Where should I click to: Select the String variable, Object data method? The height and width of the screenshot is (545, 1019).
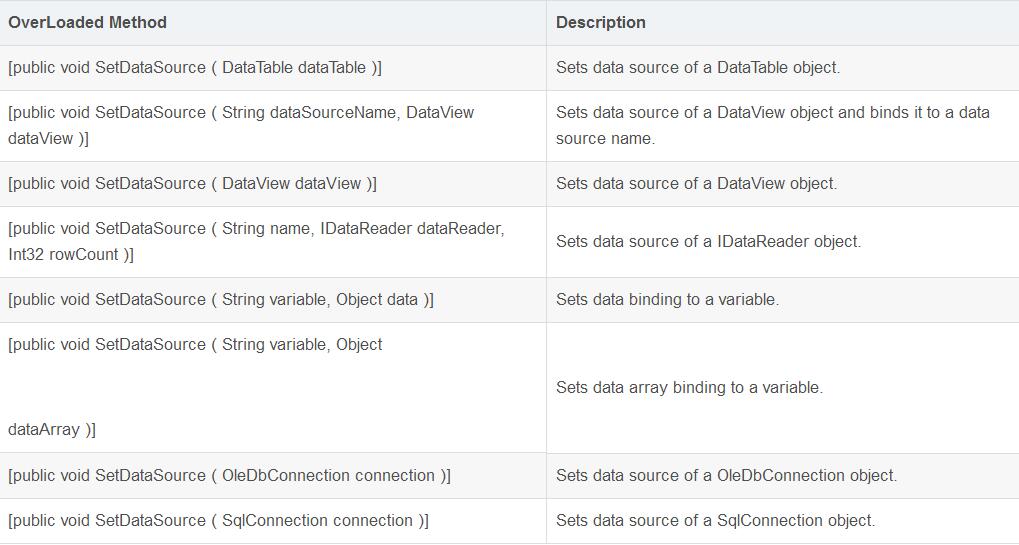click(221, 300)
